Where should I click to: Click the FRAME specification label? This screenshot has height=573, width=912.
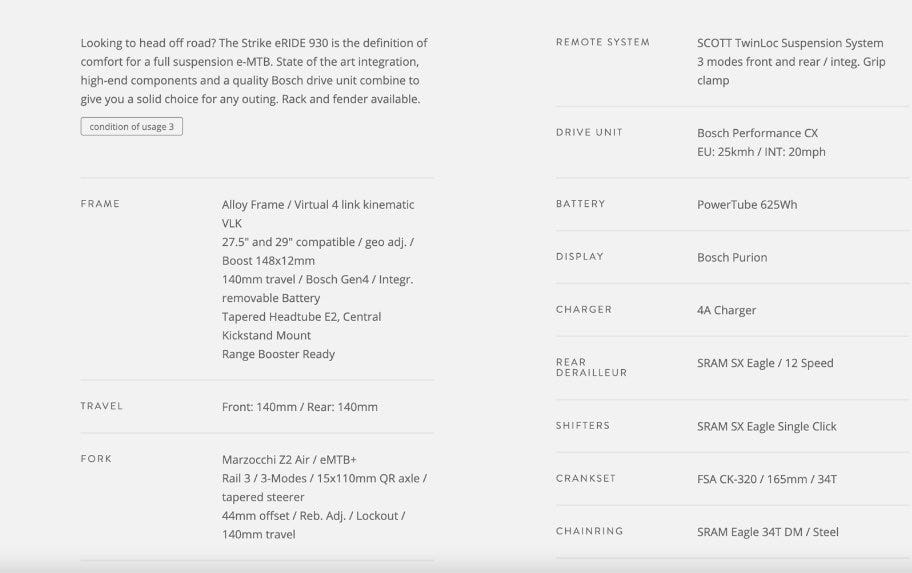click(x=100, y=204)
